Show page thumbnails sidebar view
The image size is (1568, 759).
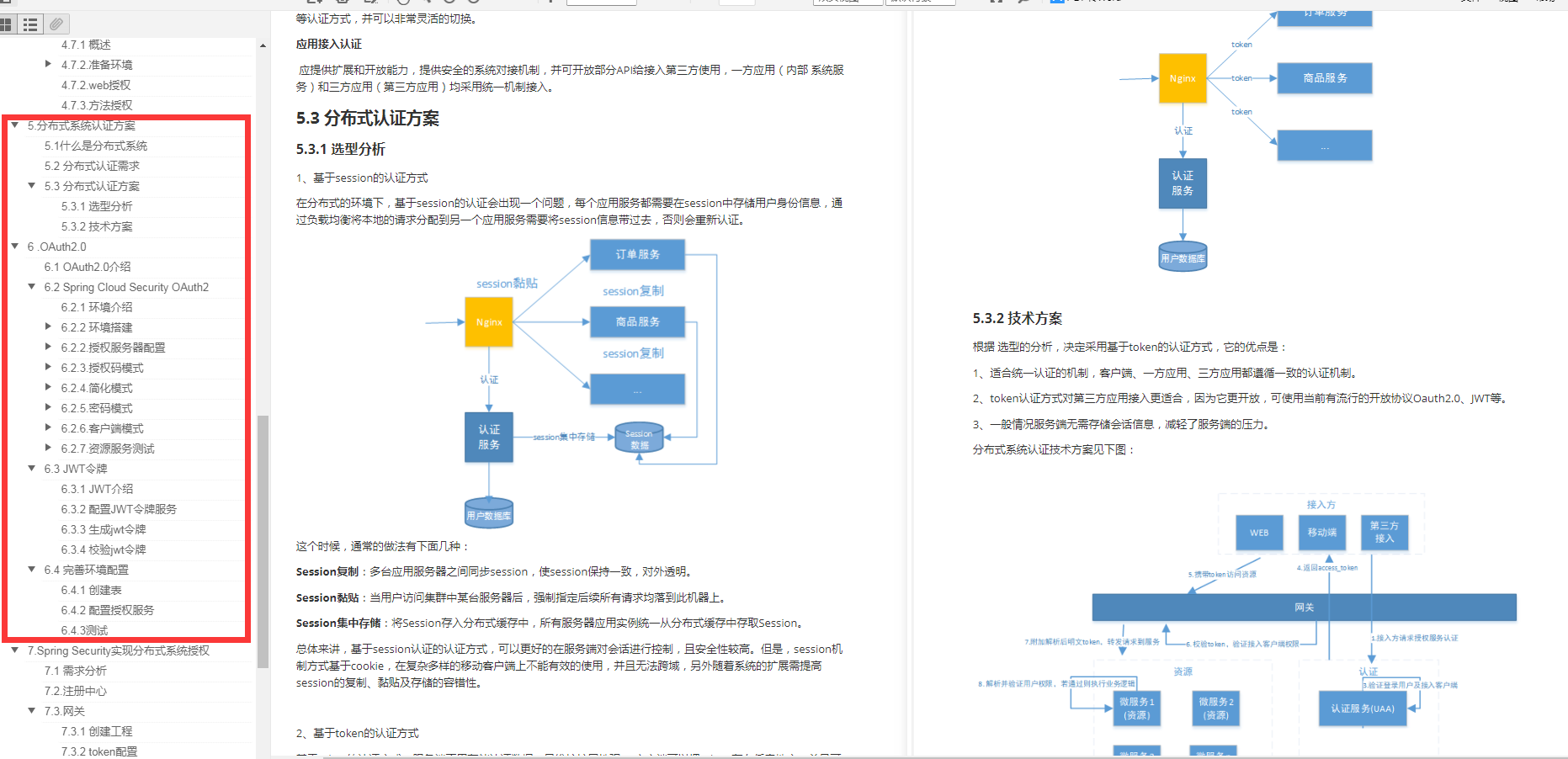pyautogui.click(x=7, y=24)
